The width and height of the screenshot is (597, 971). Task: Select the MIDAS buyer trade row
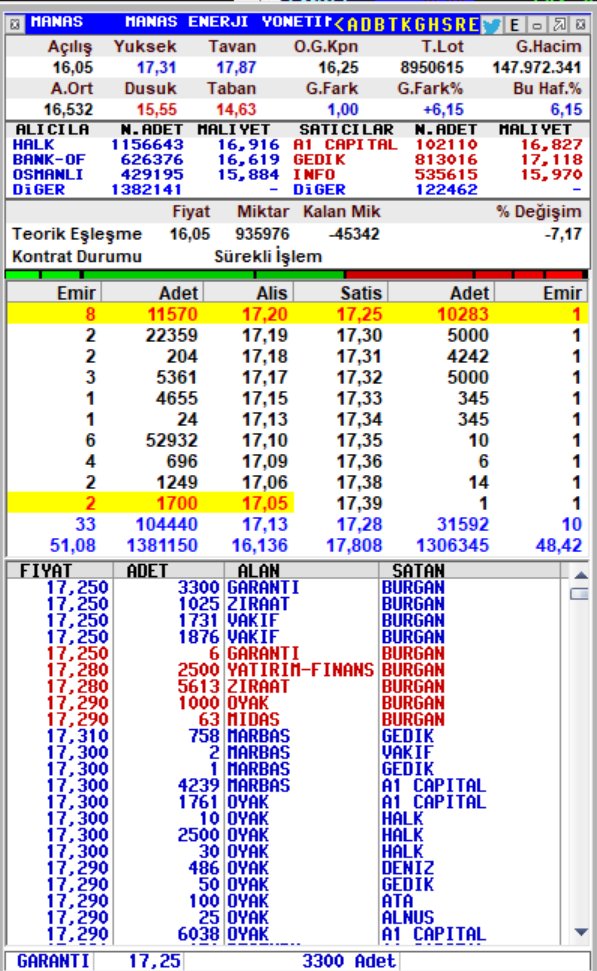click(285, 719)
